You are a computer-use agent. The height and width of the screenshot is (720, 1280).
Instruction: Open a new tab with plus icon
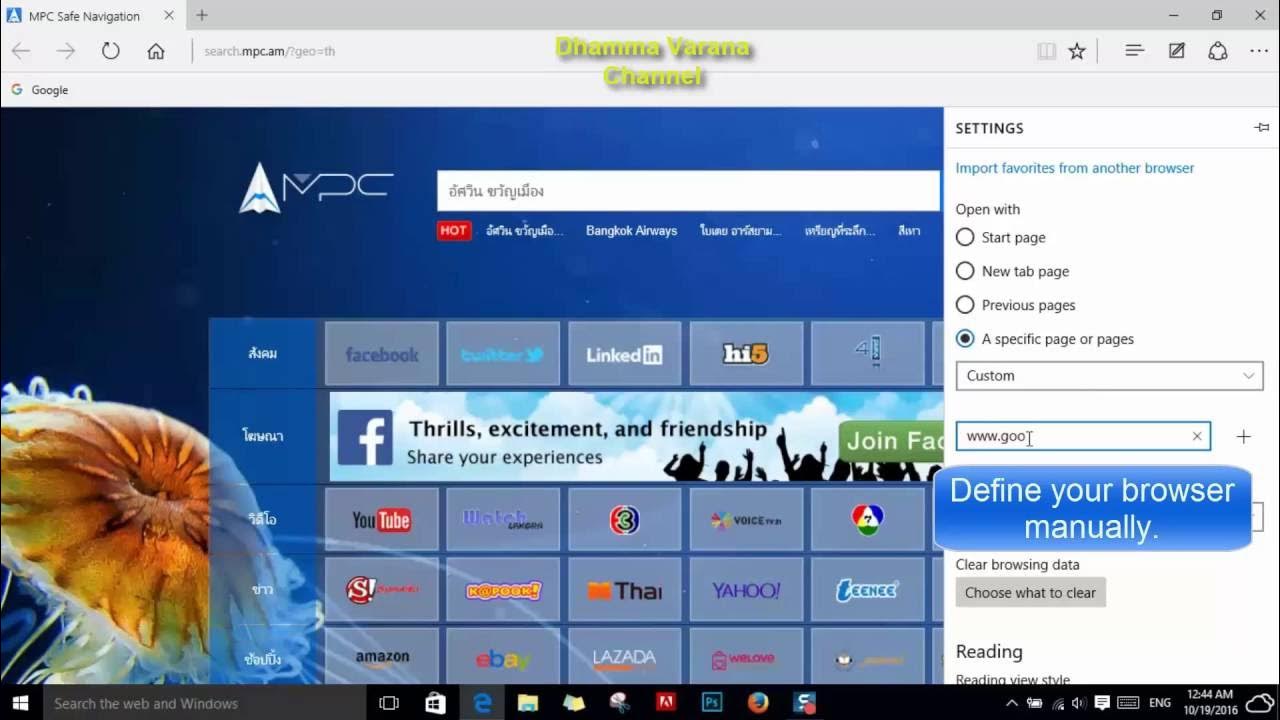point(202,15)
